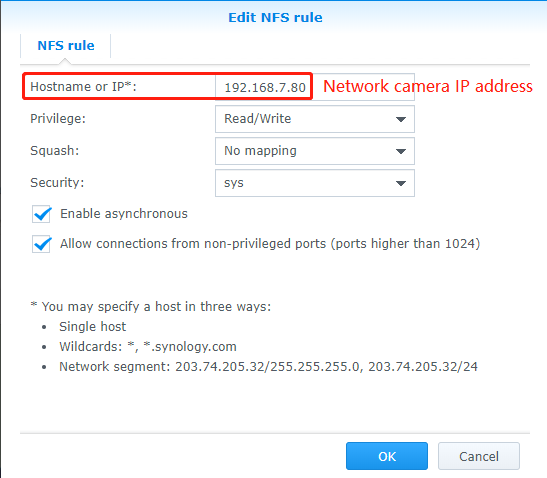Click the Enable asynchronous label text
Screen dimensions: 547x478
pos(124,214)
